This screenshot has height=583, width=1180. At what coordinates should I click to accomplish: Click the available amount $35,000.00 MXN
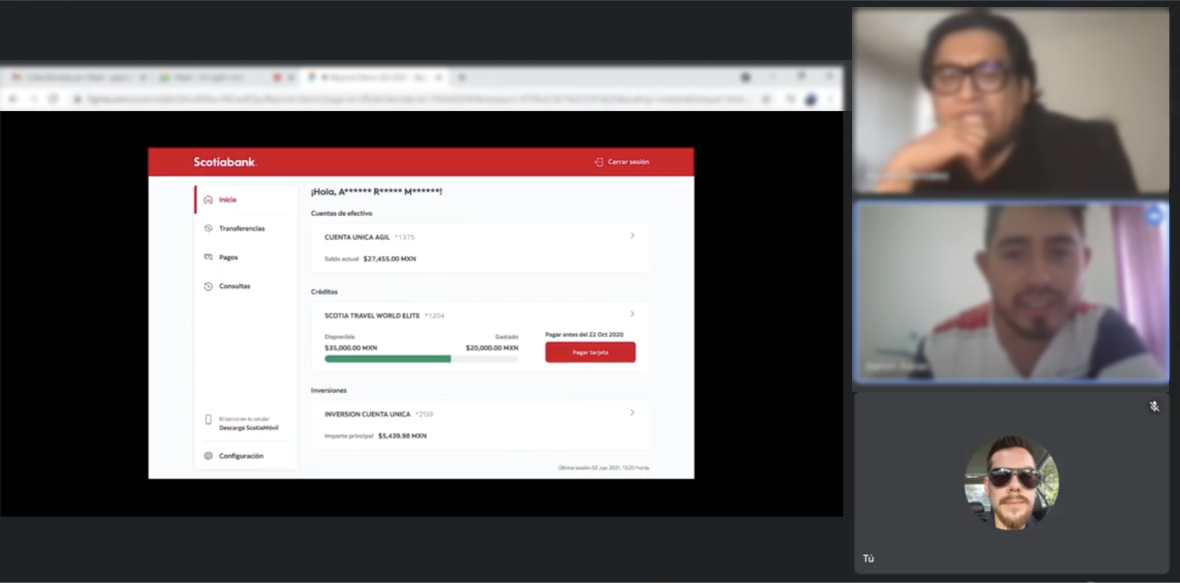click(x=351, y=348)
